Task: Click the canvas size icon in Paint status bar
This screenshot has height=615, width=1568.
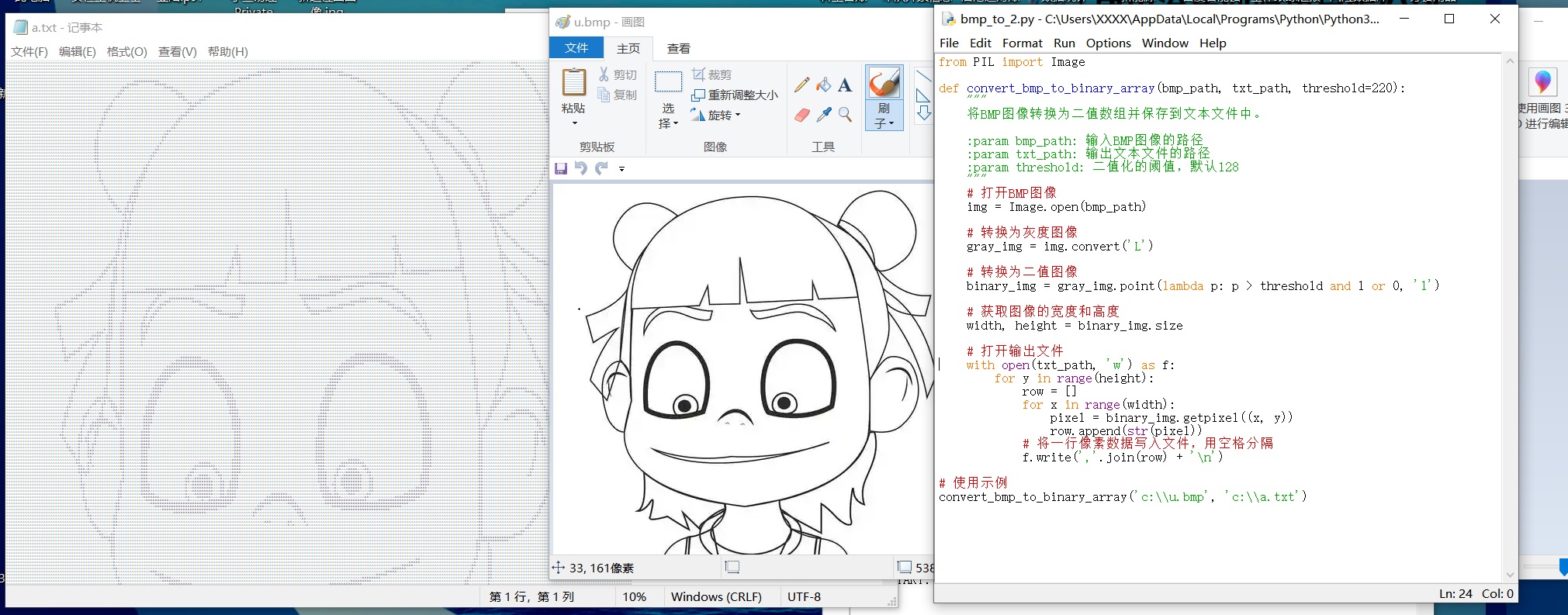Action: 905,568
